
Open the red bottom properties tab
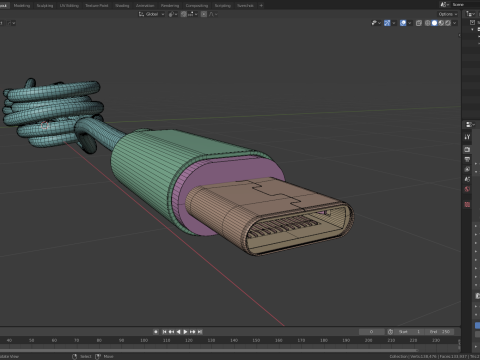coord(467,204)
